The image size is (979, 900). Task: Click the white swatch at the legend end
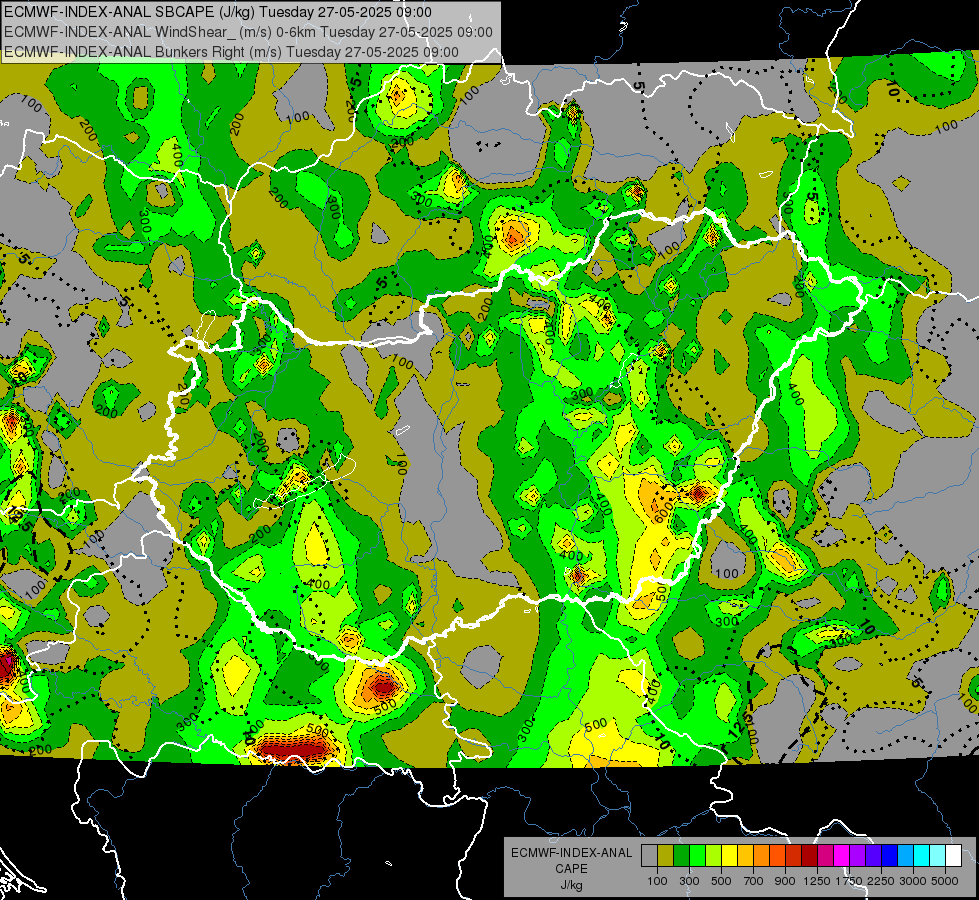953,856
